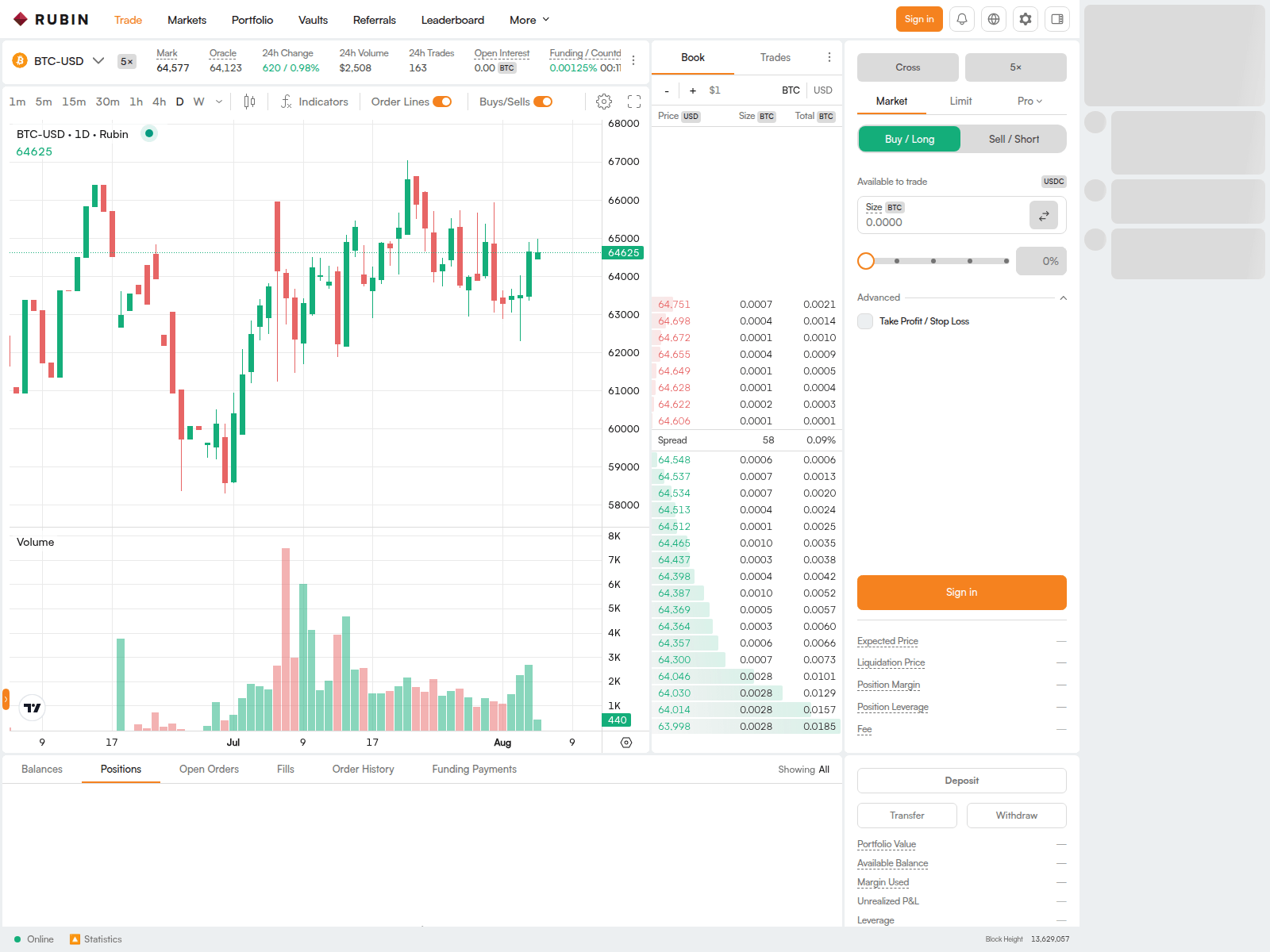Collapse the Advanced section
This screenshot has height=952, width=1270.
tap(1064, 297)
